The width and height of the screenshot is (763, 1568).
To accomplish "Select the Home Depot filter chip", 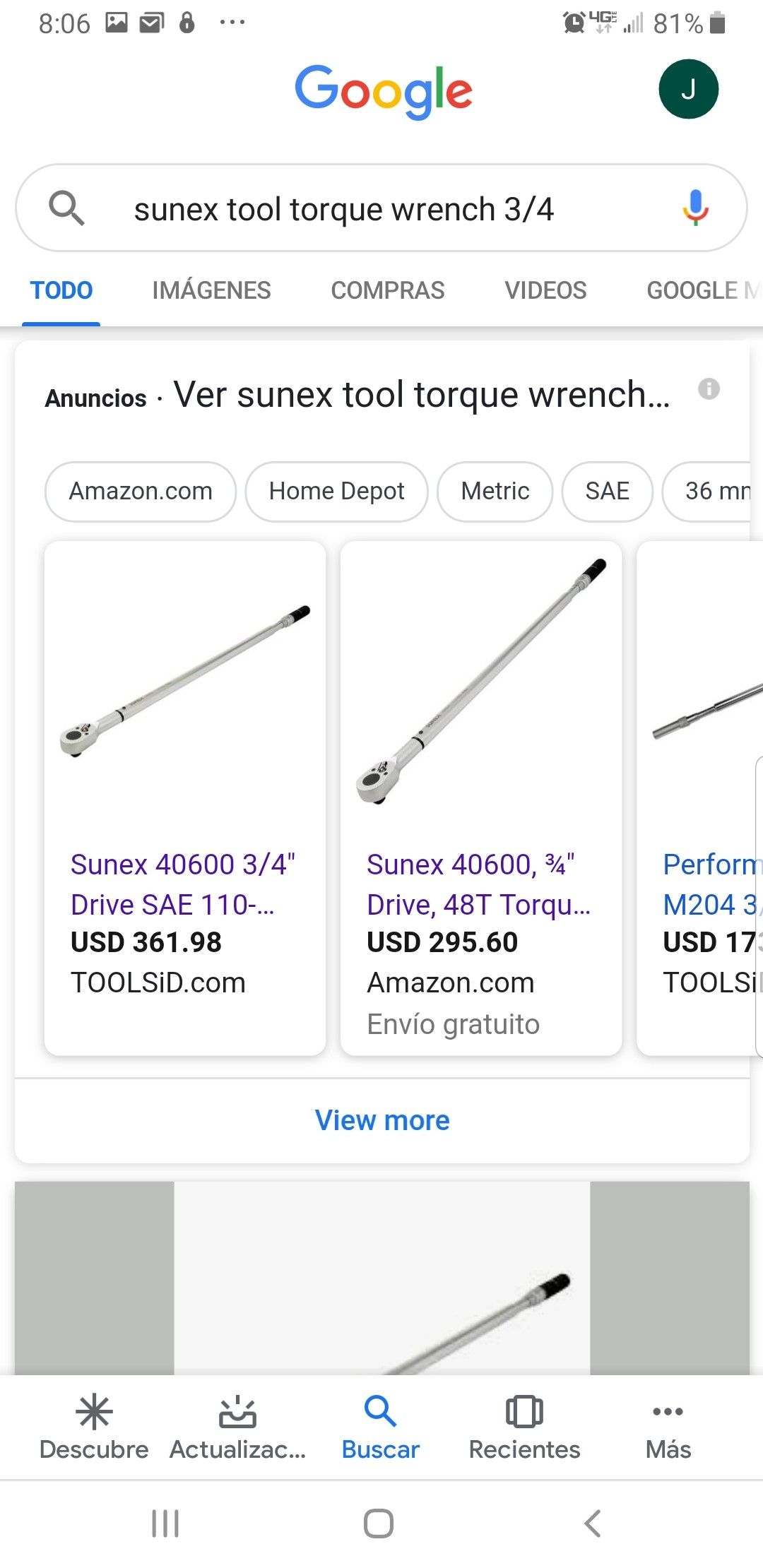I will pyautogui.click(x=336, y=491).
